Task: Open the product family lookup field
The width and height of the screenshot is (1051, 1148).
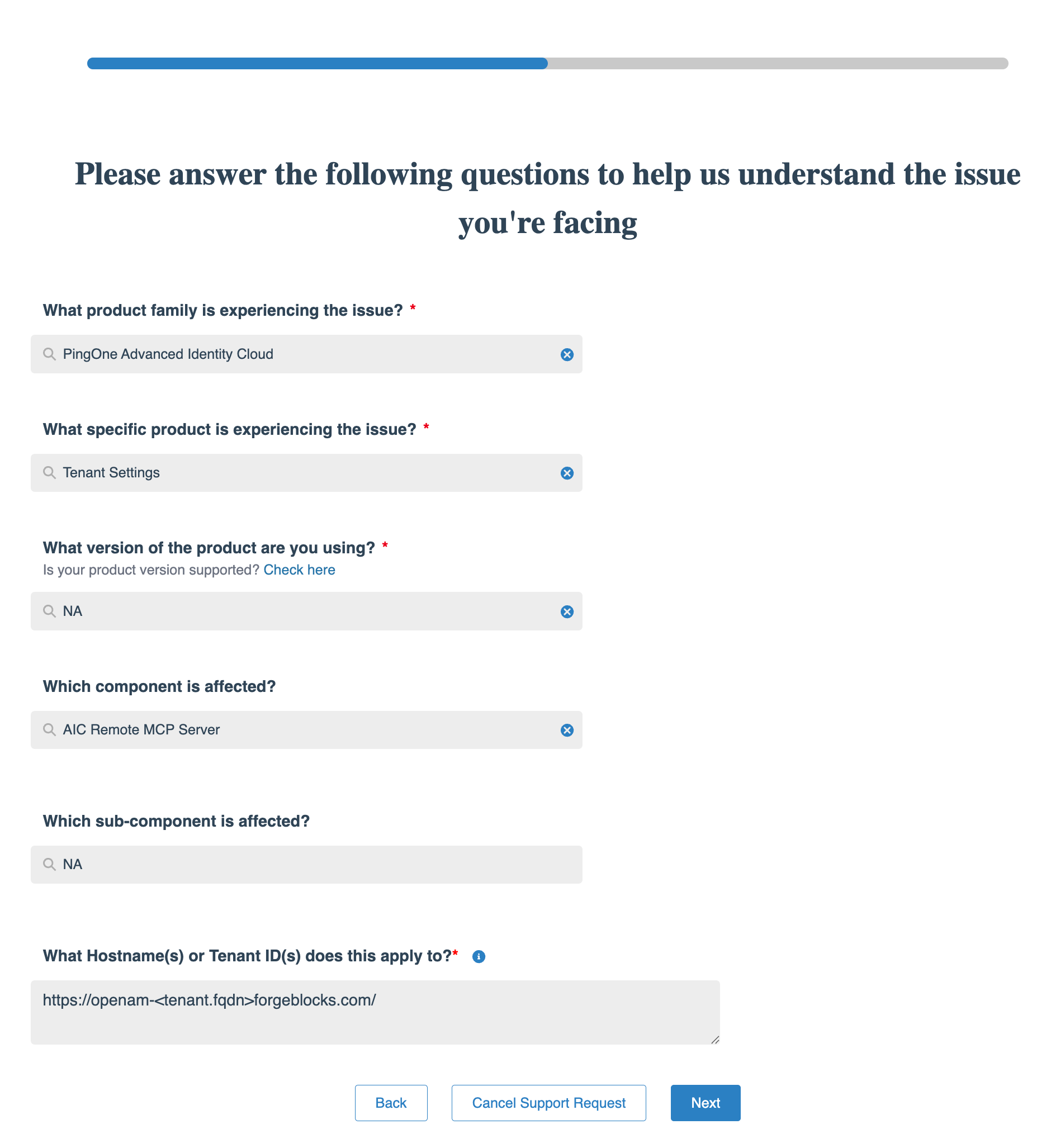Action: pyautogui.click(x=306, y=354)
